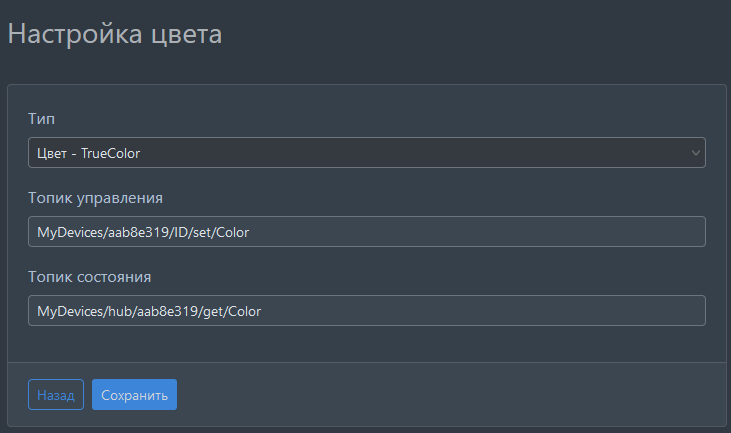Image resolution: width=731 pixels, height=433 pixels.
Task: Focus the Топик управления input field
Action: pyautogui.click(x=366, y=232)
